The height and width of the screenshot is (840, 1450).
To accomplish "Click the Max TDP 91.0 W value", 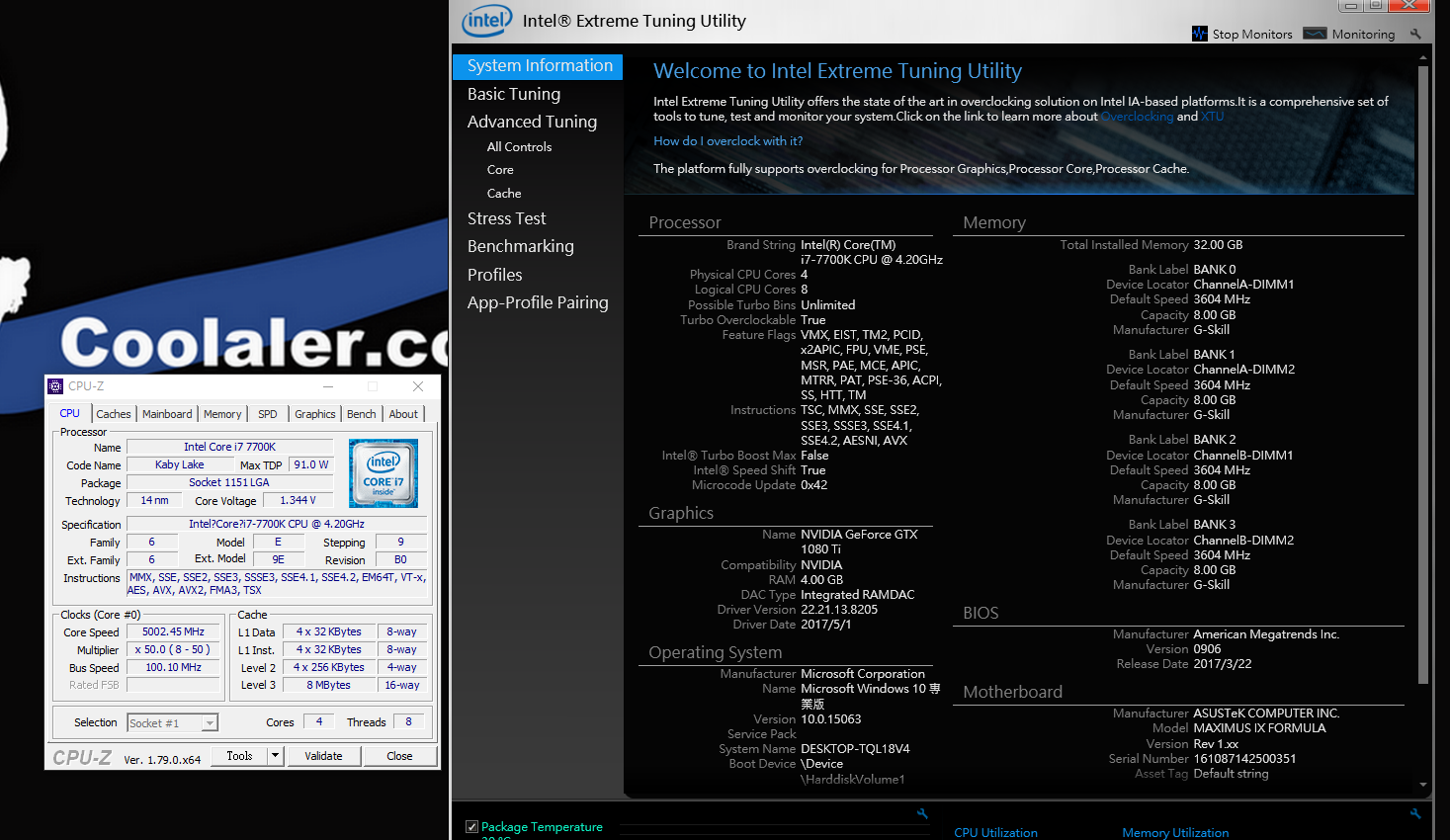I will point(311,465).
